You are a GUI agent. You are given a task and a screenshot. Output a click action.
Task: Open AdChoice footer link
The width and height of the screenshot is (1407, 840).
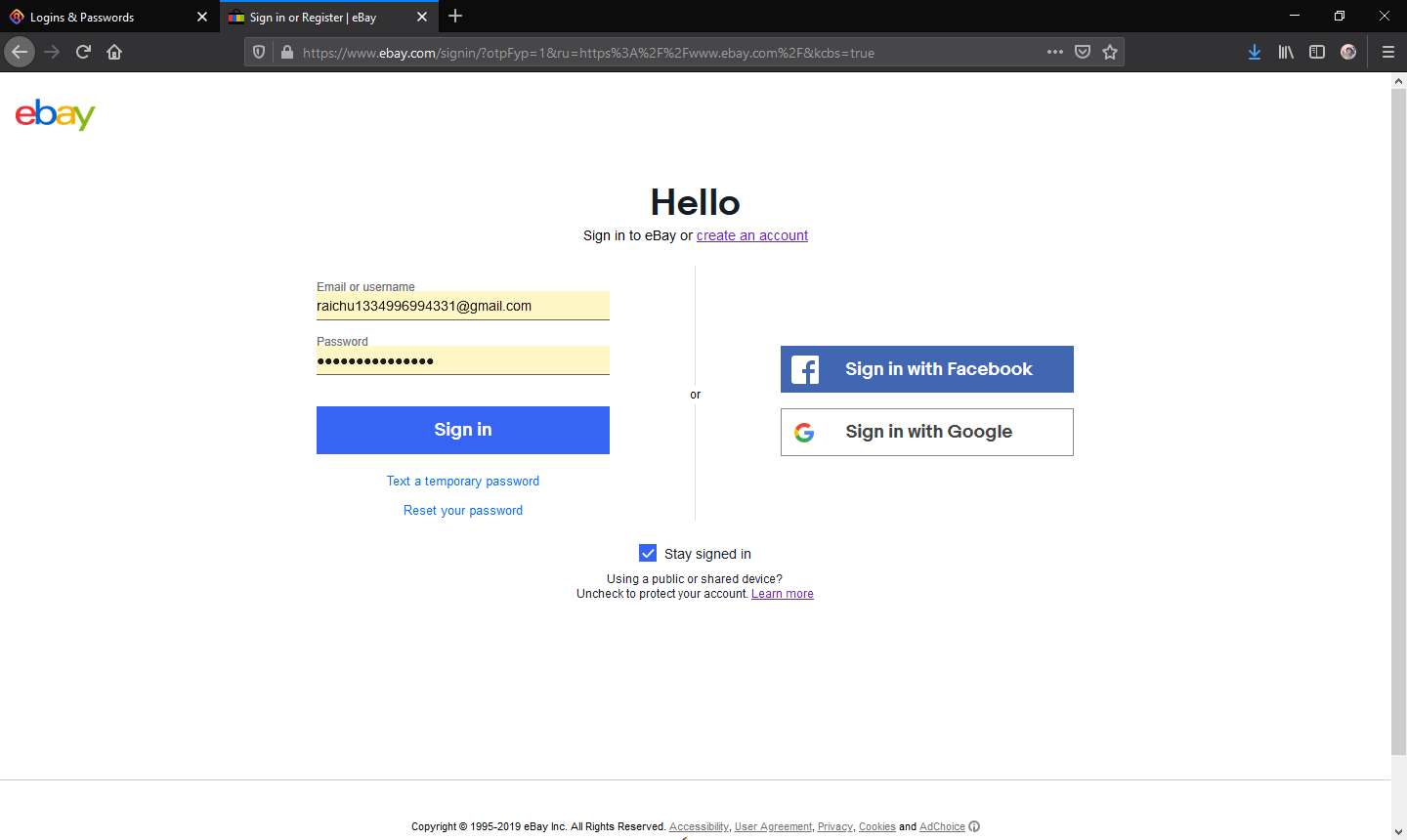pos(942,826)
